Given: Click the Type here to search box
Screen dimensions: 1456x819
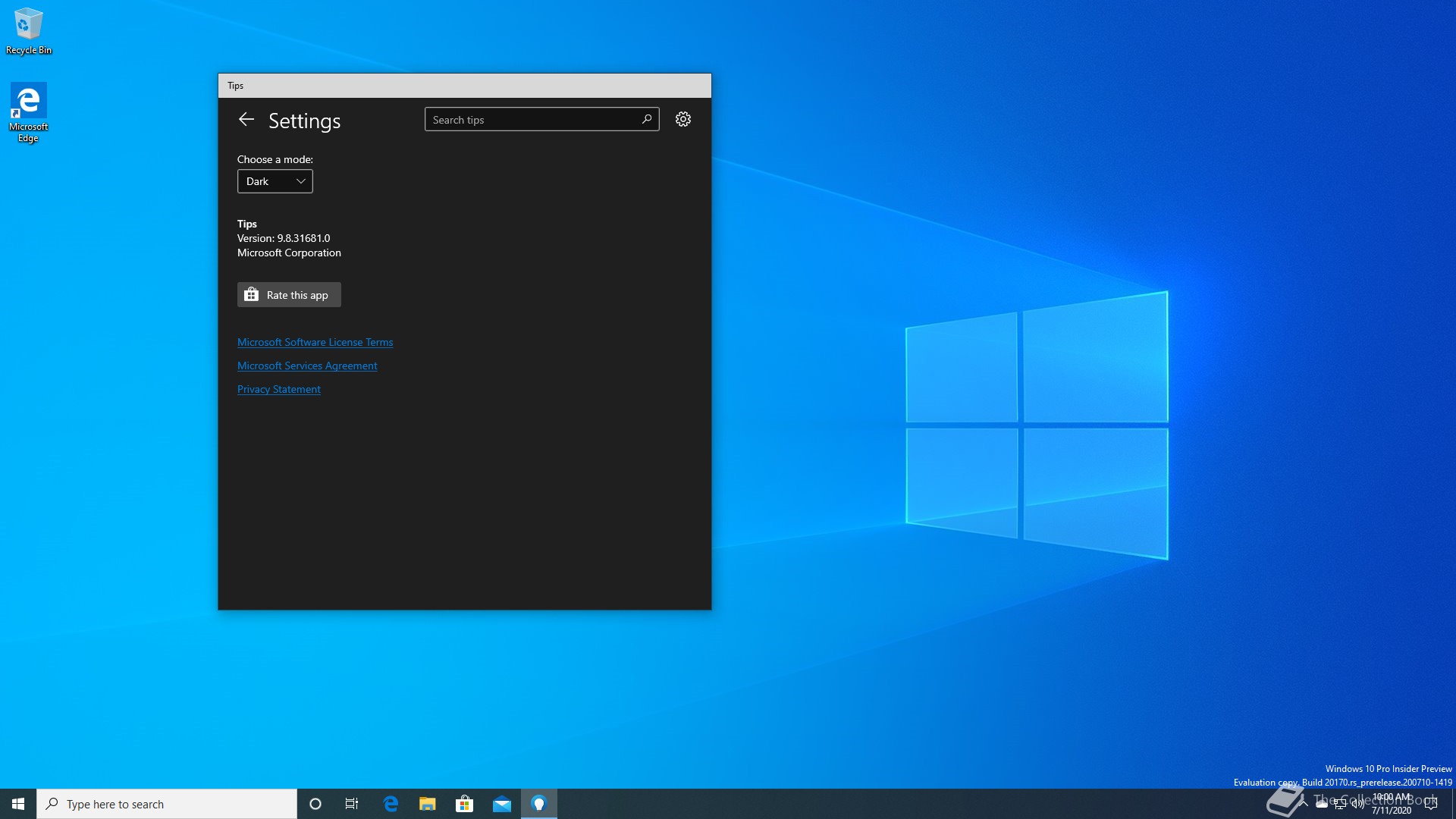Looking at the screenshot, I should click(x=167, y=804).
